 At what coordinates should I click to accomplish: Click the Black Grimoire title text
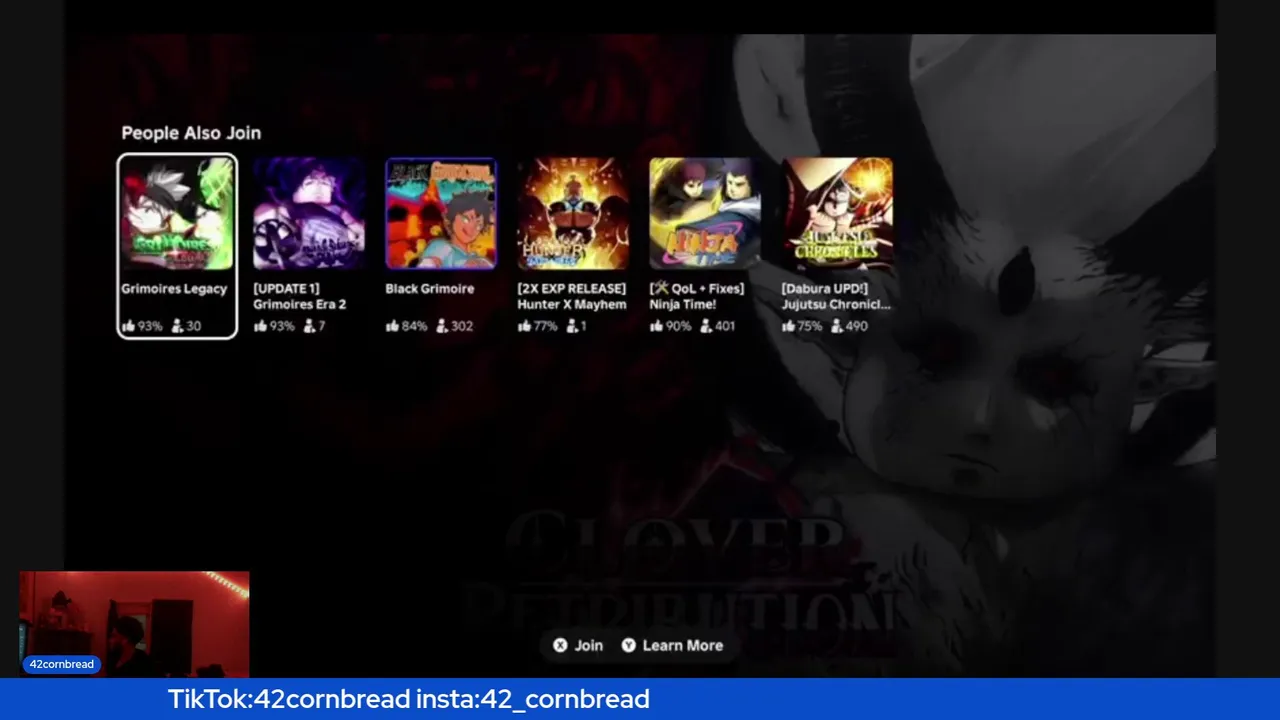[430, 289]
